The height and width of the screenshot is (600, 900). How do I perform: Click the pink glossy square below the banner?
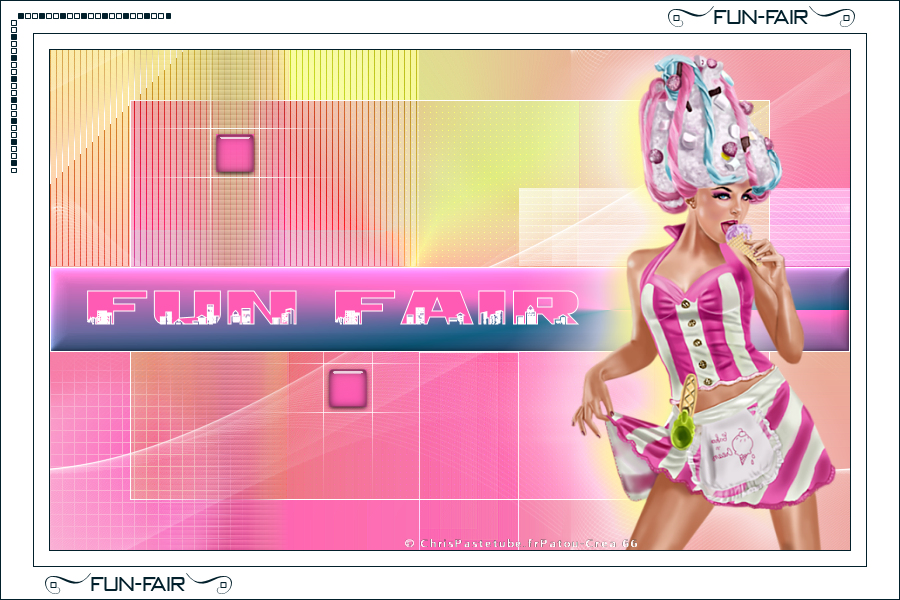point(348,389)
